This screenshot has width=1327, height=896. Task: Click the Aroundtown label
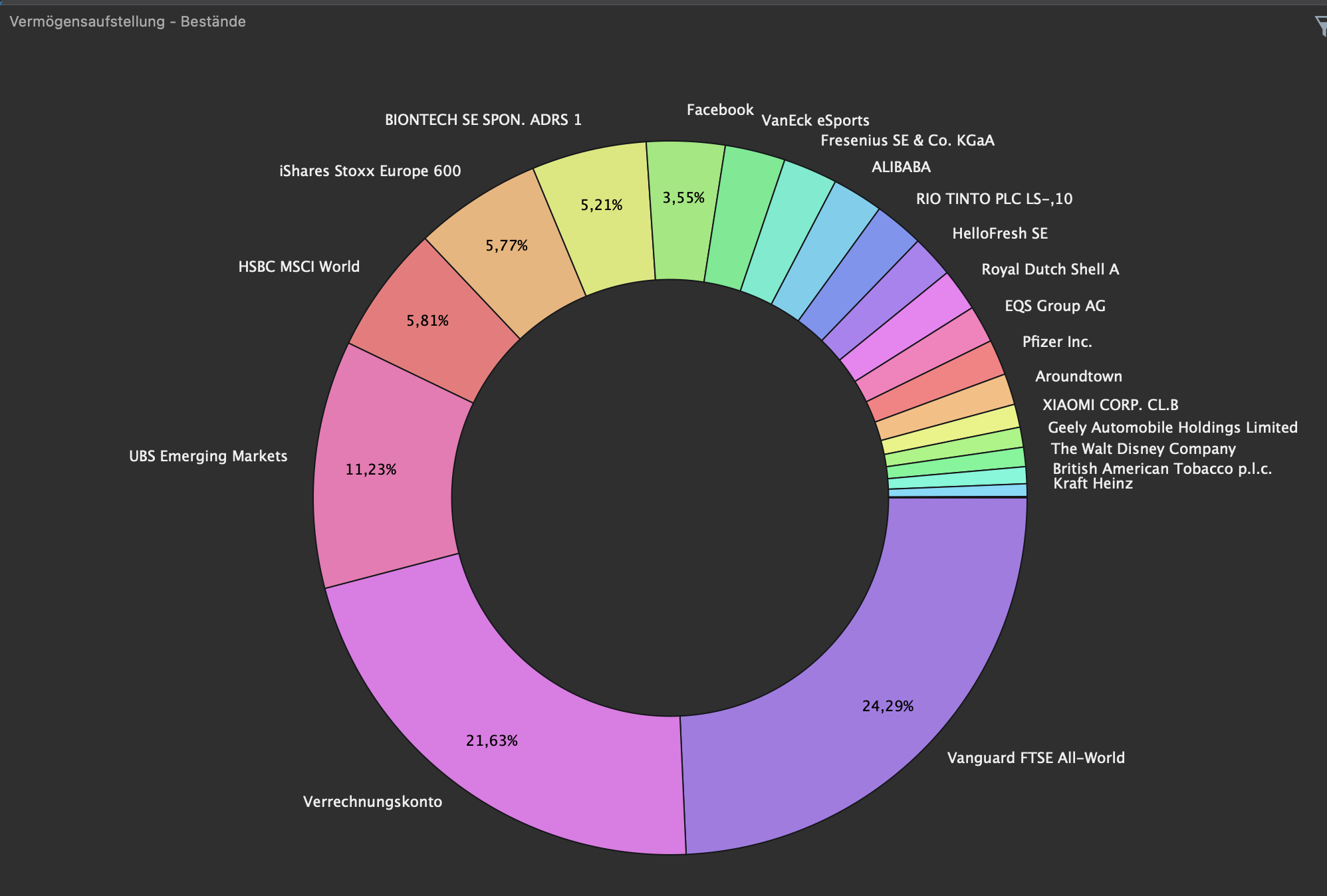(1078, 376)
